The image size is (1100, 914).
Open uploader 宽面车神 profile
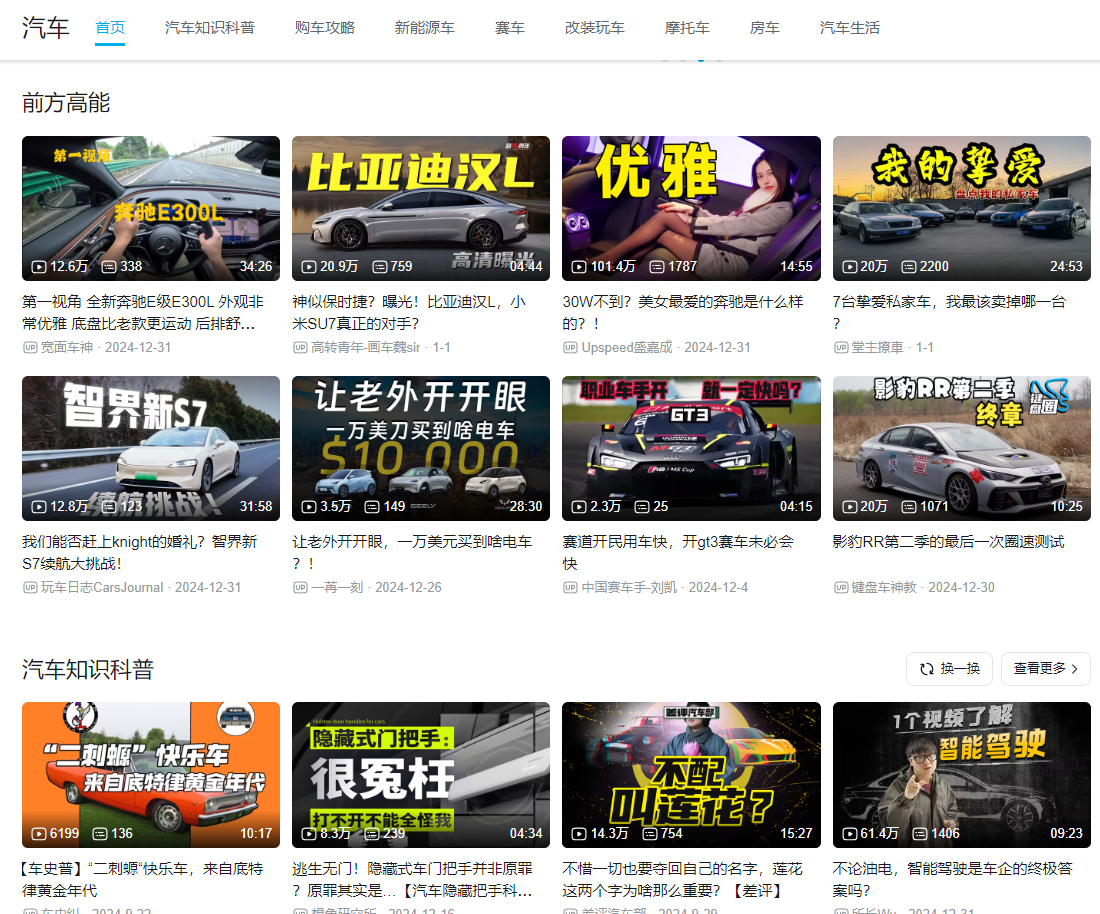[67, 347]
